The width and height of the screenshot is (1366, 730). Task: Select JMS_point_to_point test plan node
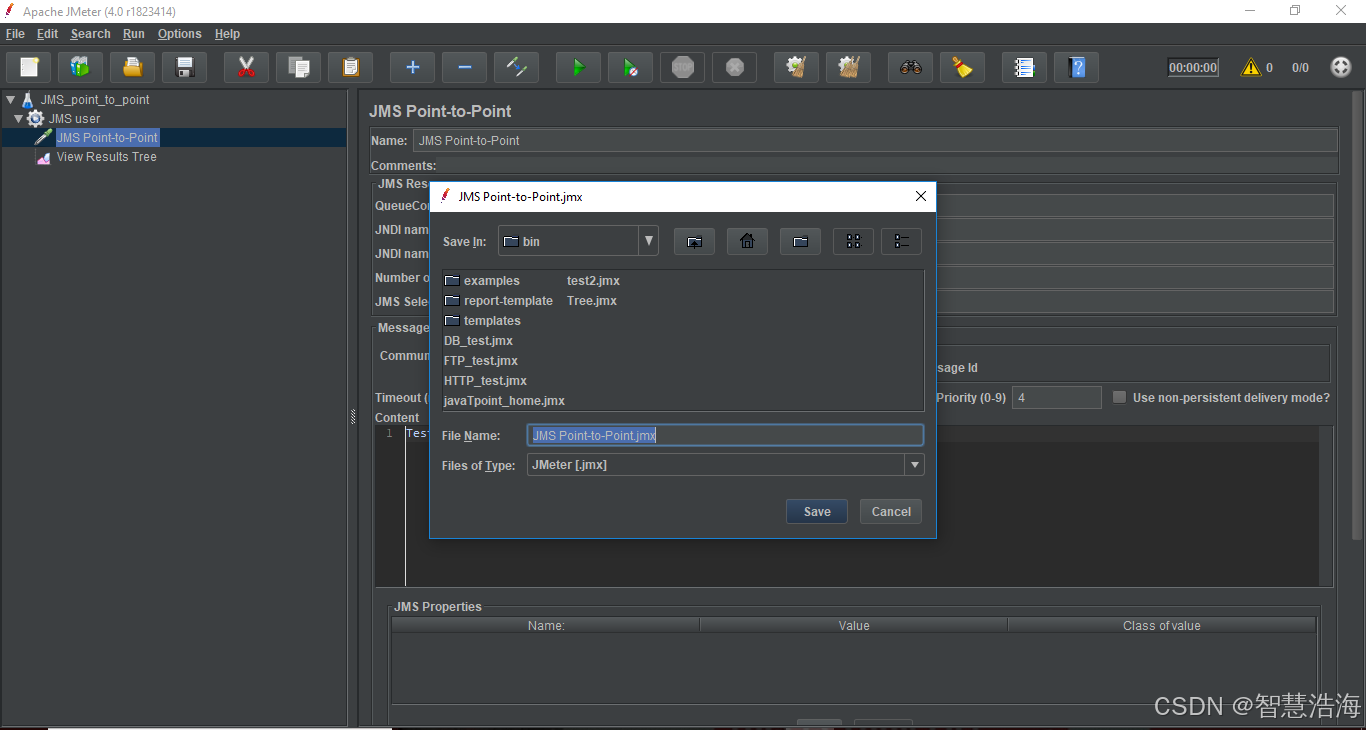pyautogui.click(x=95, y=100)
